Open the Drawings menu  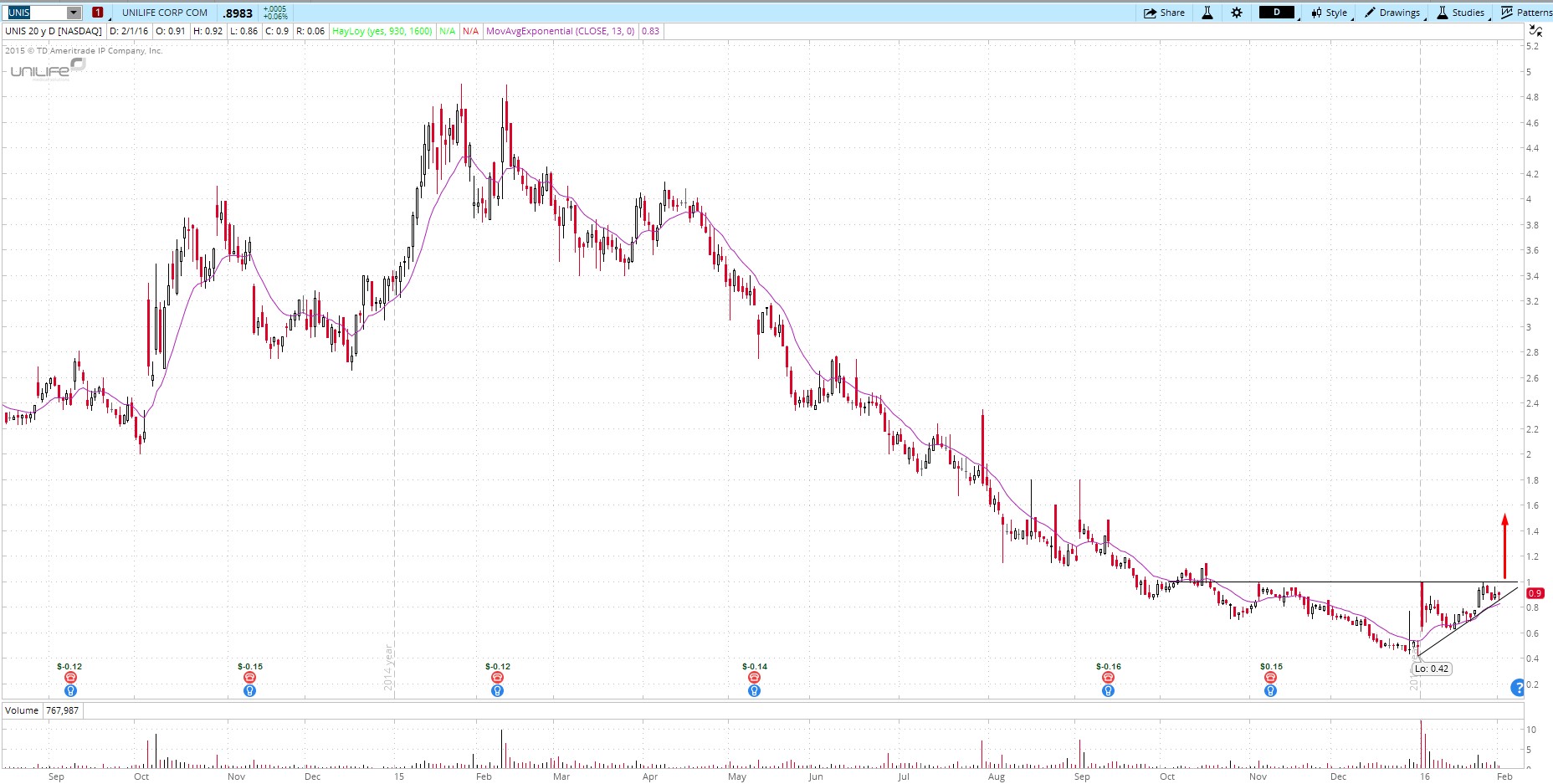coord(1394,13)
